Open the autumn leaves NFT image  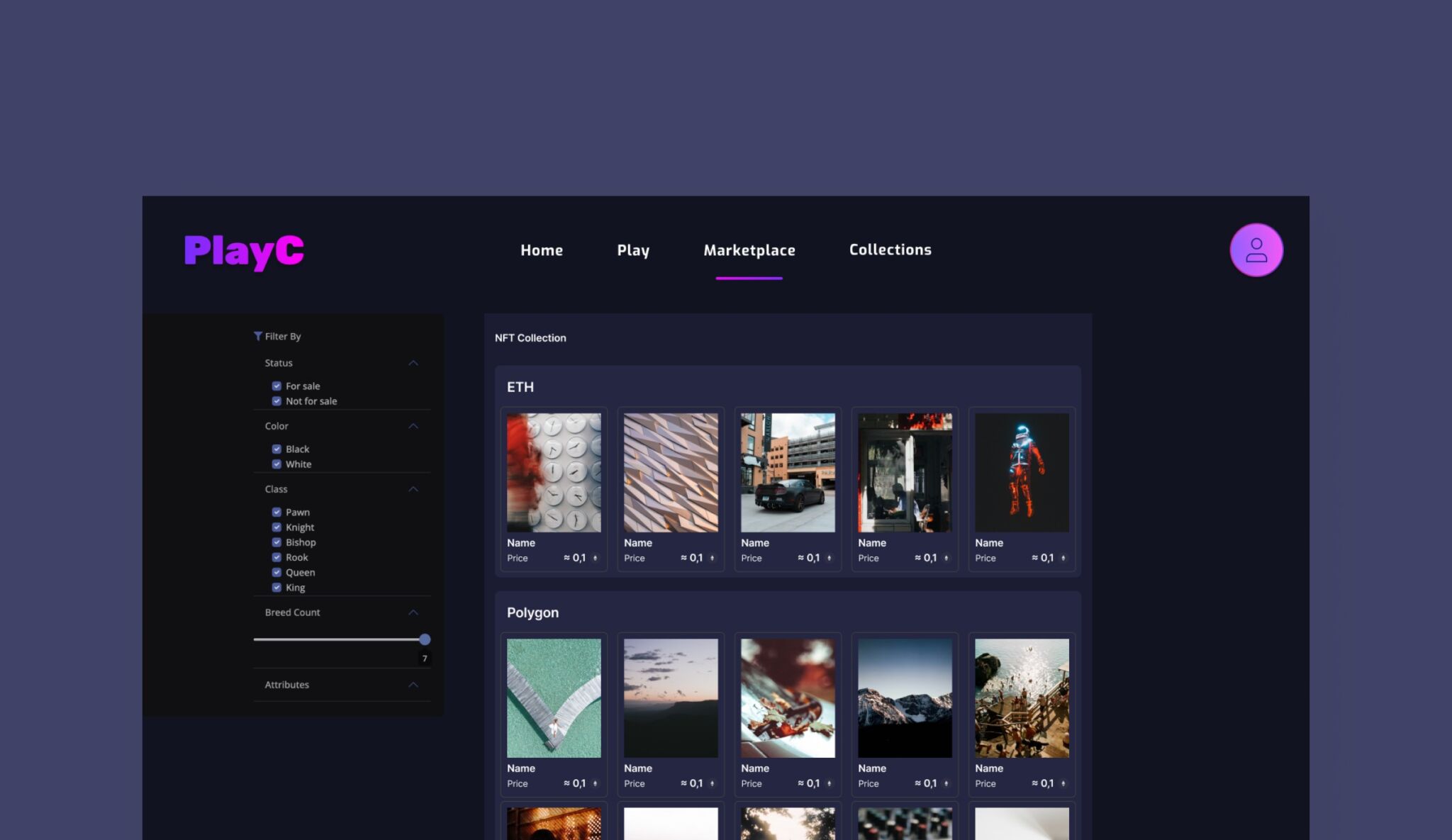[x=788, y=698]
